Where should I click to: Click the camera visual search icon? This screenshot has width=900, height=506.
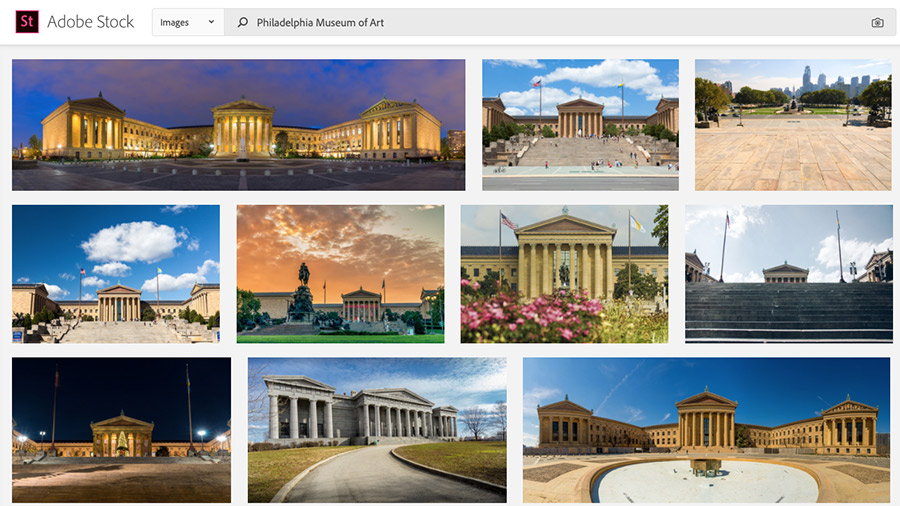877,22
